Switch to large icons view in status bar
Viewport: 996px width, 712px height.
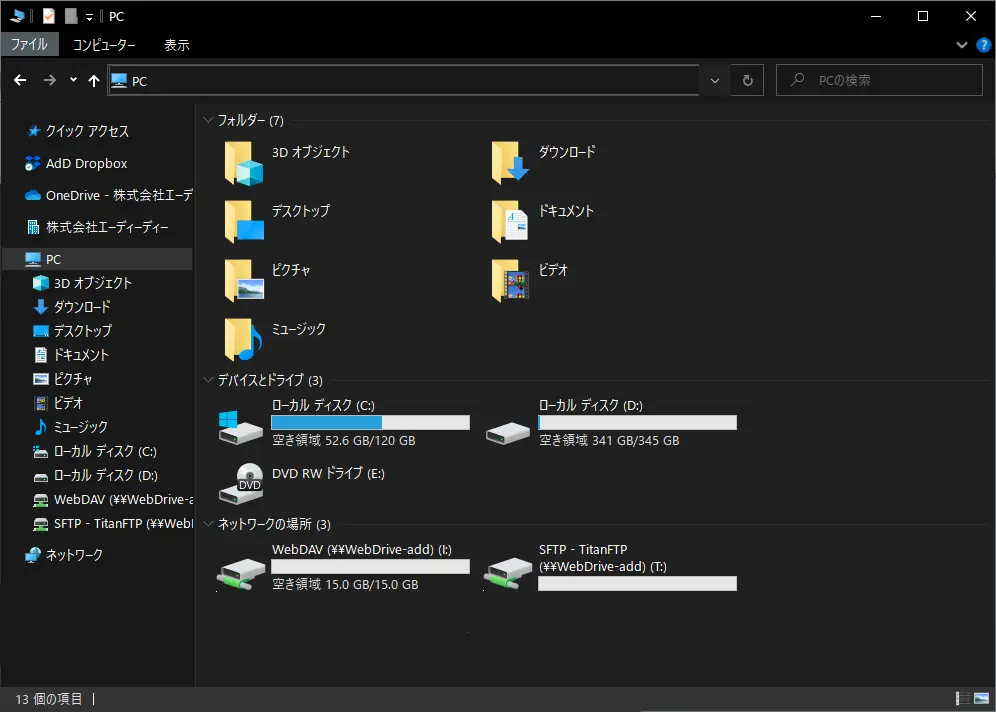[x=982, y=699]
